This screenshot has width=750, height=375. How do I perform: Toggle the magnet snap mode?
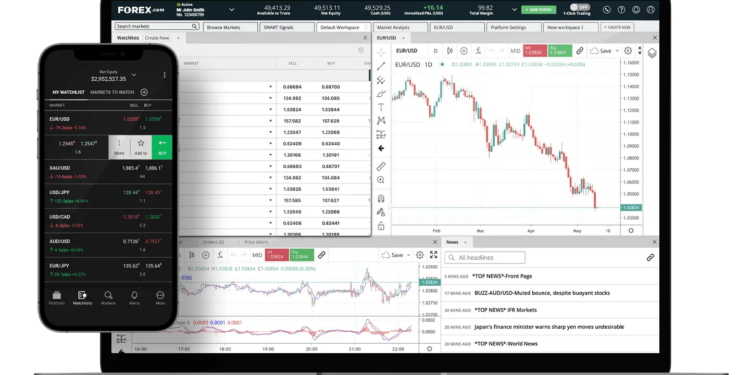pyautogui.click(x=381, y=198)
